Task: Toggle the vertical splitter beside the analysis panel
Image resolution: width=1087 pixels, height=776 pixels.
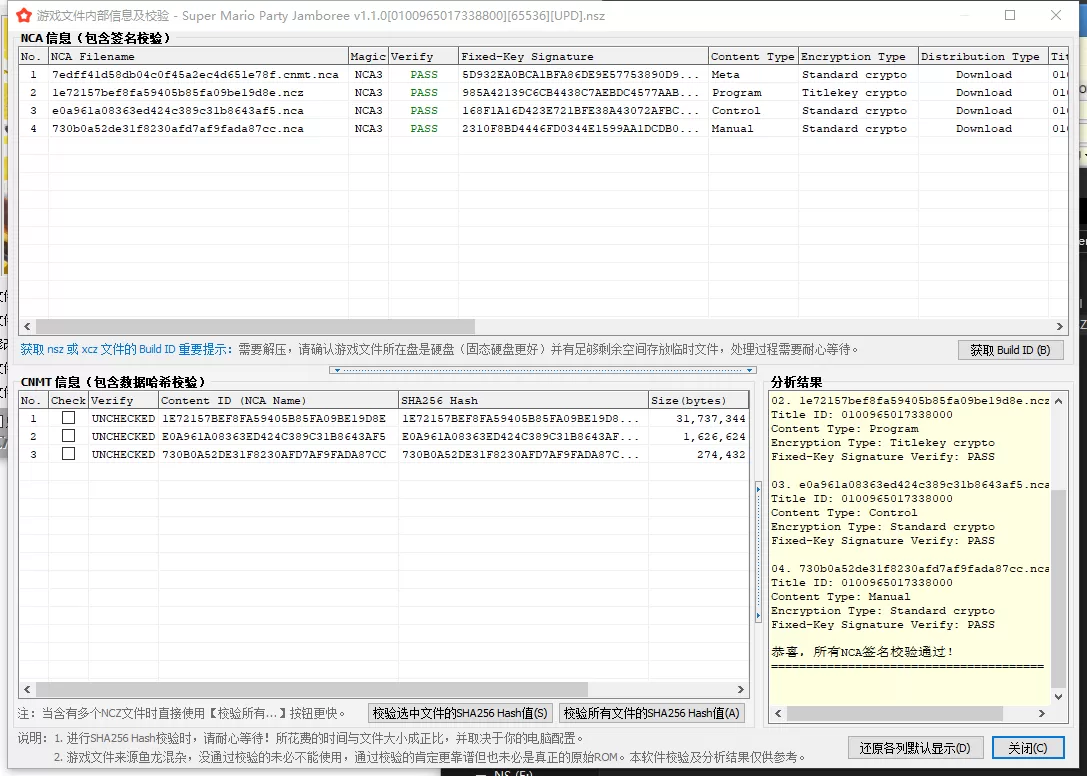Action: [x=758, y=550]
